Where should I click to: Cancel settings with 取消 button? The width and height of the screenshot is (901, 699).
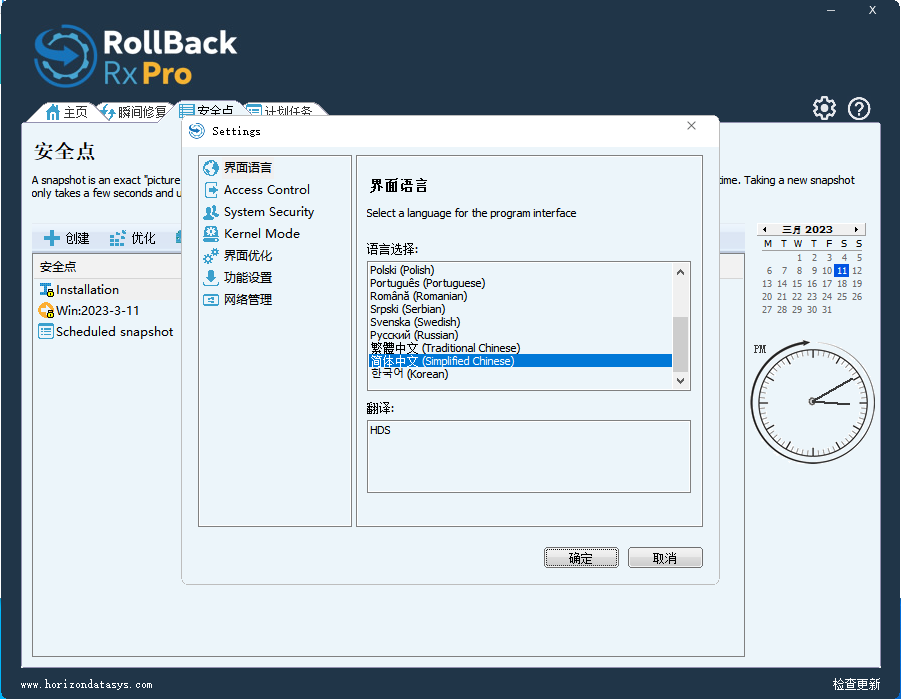(665, 558)
